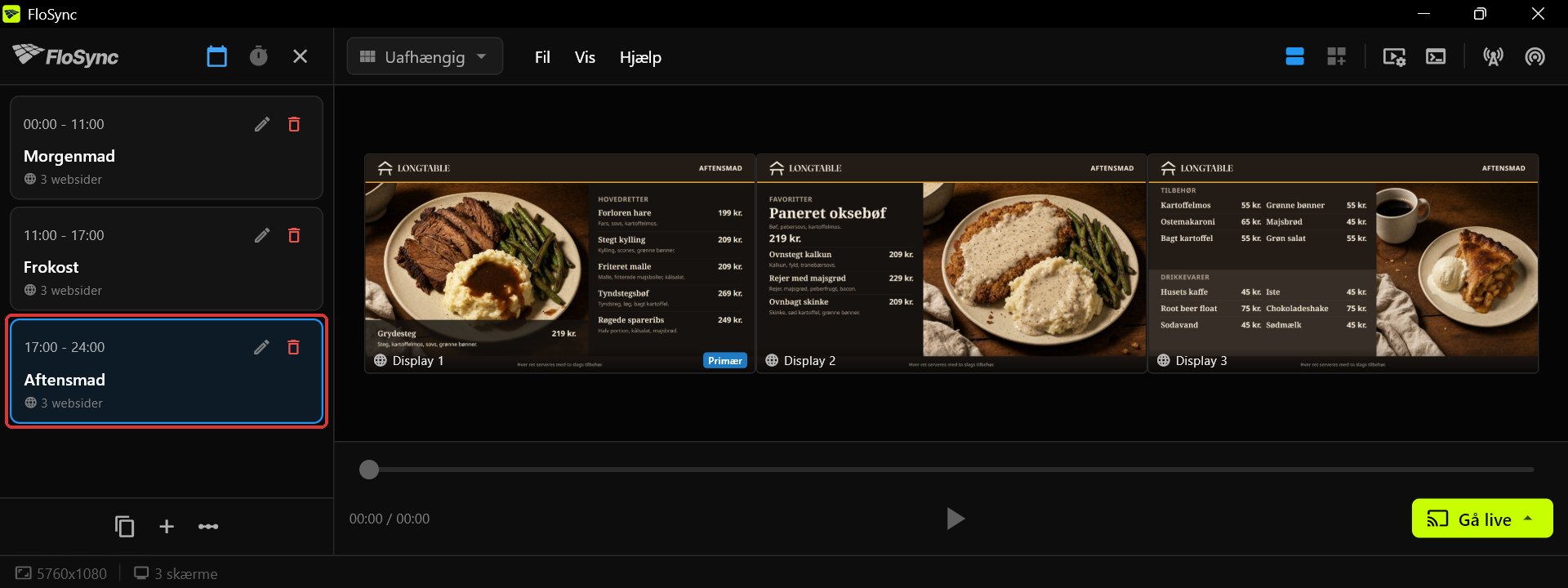This screenshot has height=588, width=1568.
Task: Edit the Frokost schedule entry
Action: pos(261,235)
